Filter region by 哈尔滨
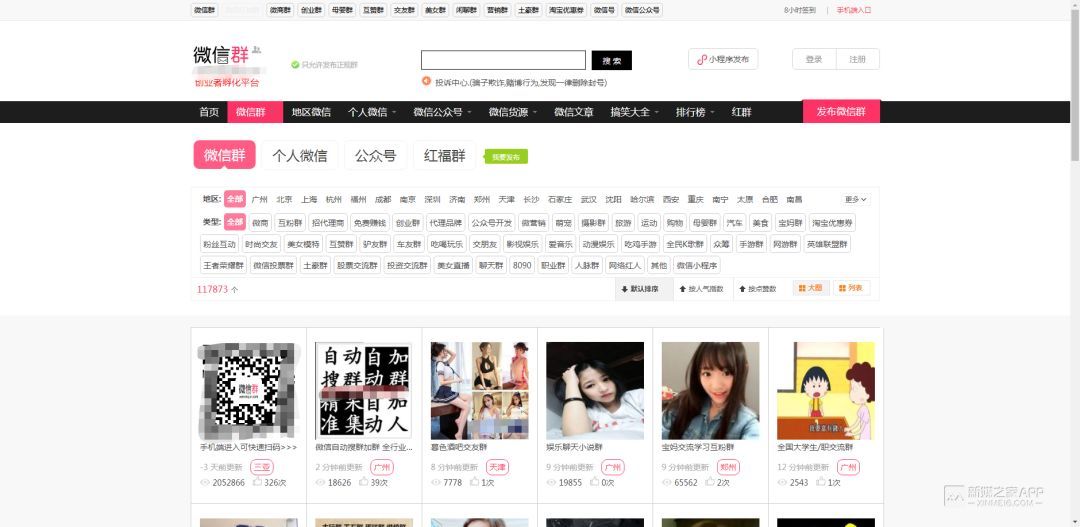The image size is (1080, 527). [642, 200]
